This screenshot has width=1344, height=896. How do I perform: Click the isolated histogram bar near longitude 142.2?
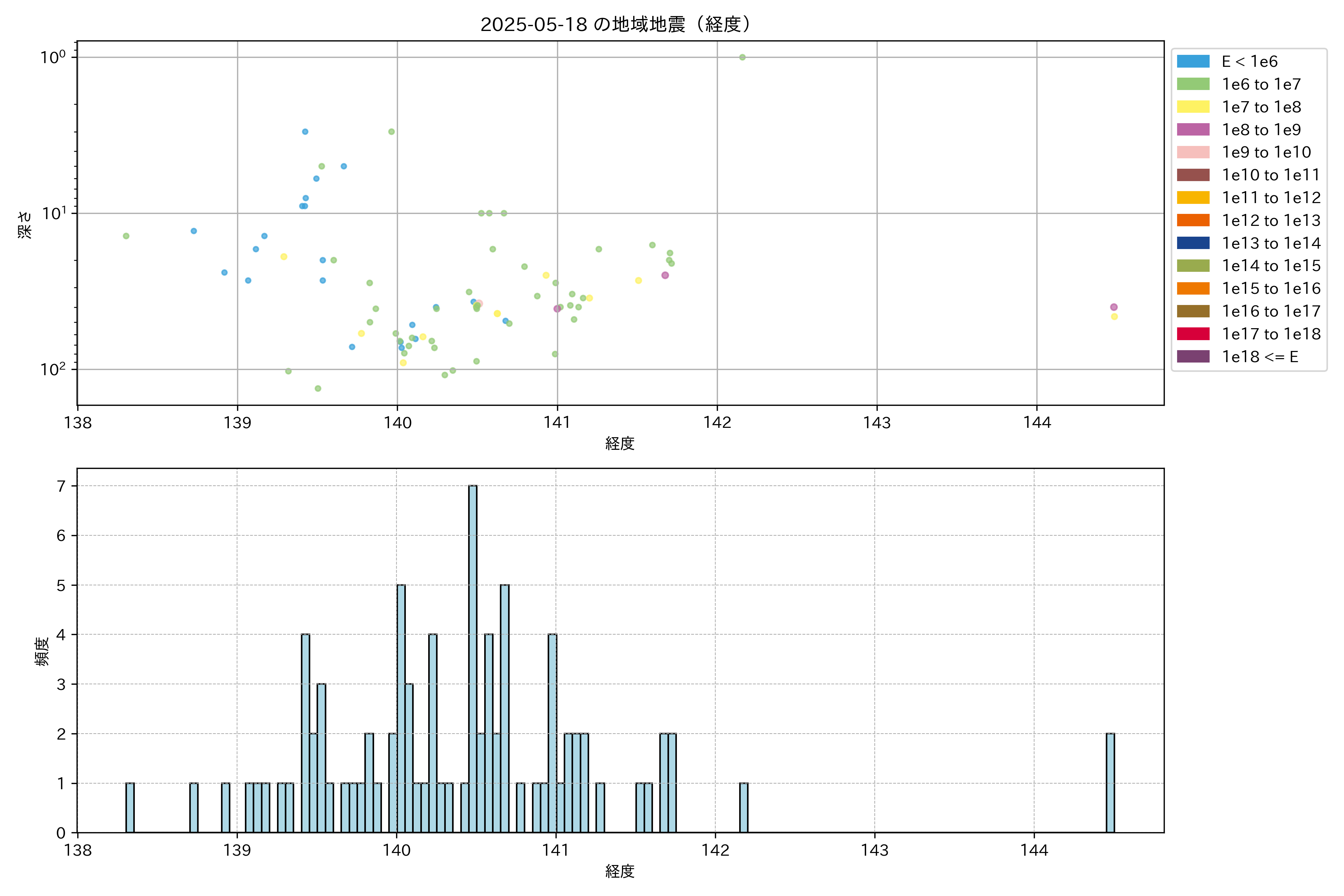pos(743,808)
